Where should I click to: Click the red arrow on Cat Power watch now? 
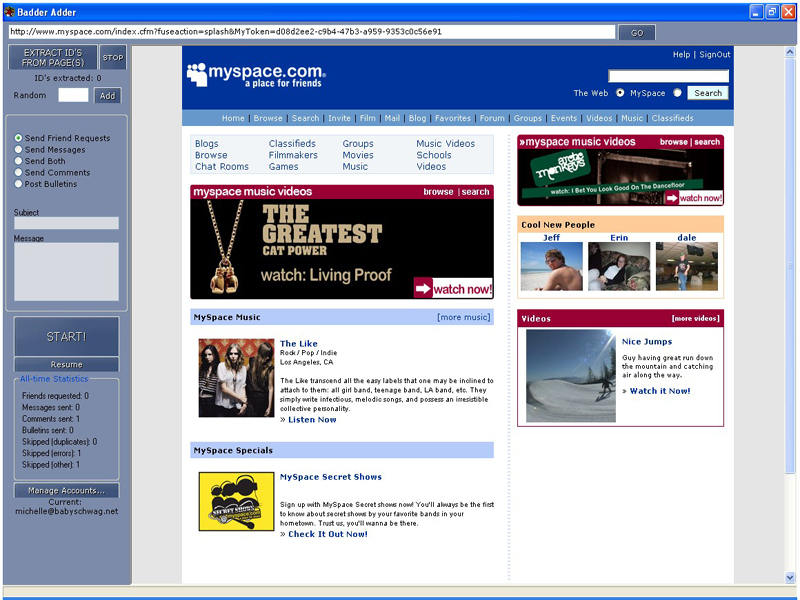[x=423, y=288]
